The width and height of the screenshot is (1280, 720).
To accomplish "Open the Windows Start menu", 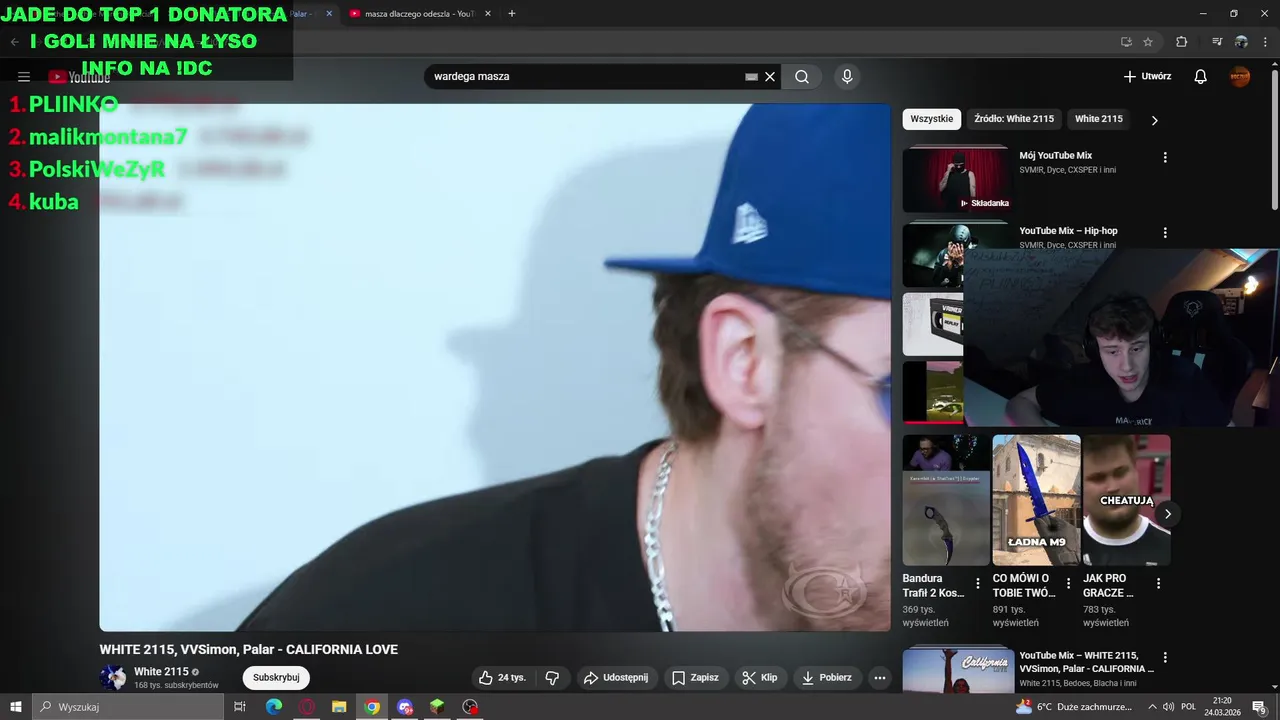I will [15, 707].
